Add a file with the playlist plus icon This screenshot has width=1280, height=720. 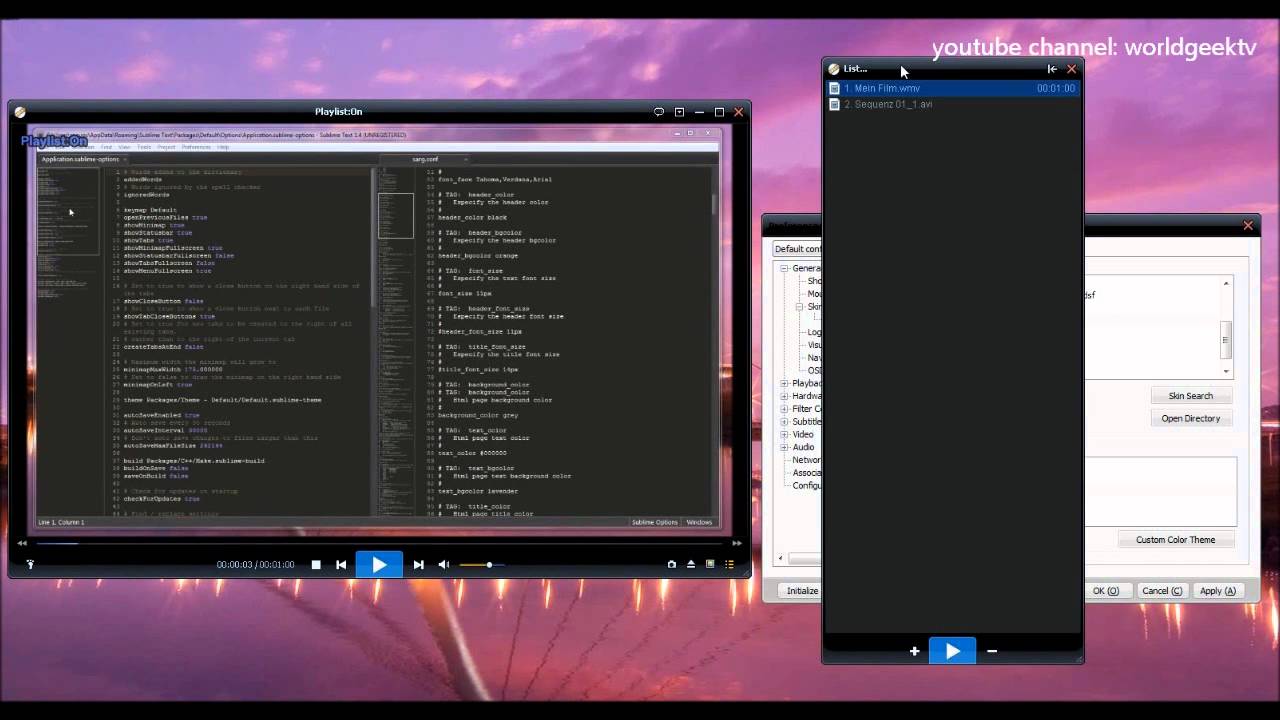[x=914, y=651]
